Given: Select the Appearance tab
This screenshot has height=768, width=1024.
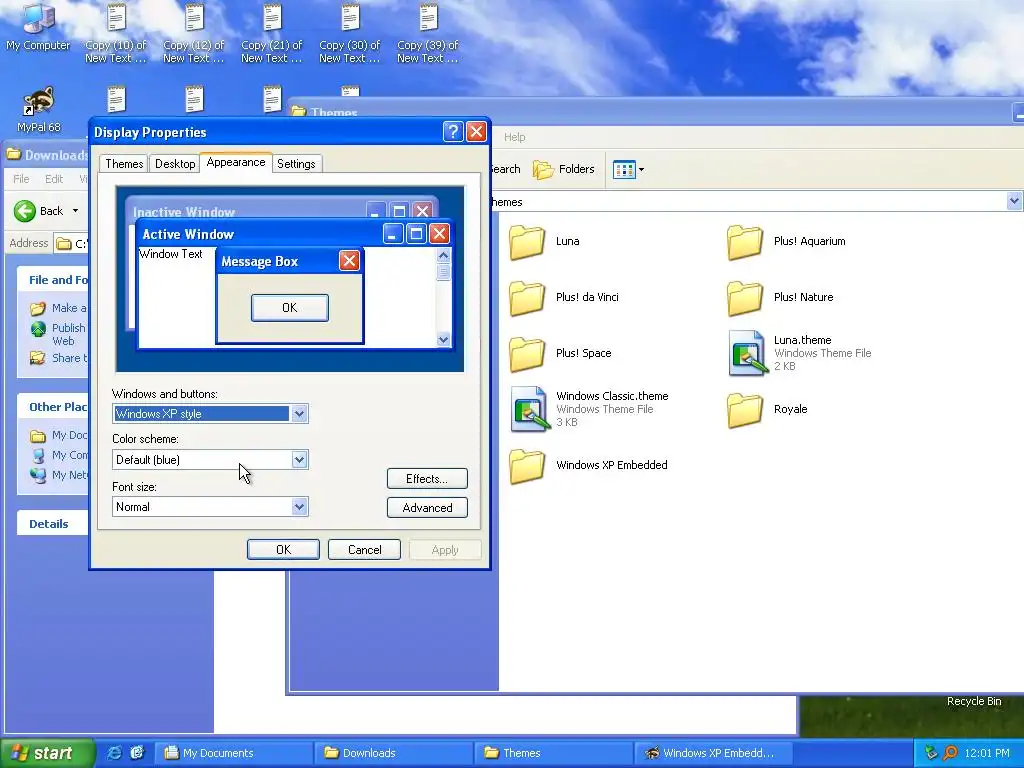Looking at the screenshot, I should pyautogui.click(x=236, y=163).
